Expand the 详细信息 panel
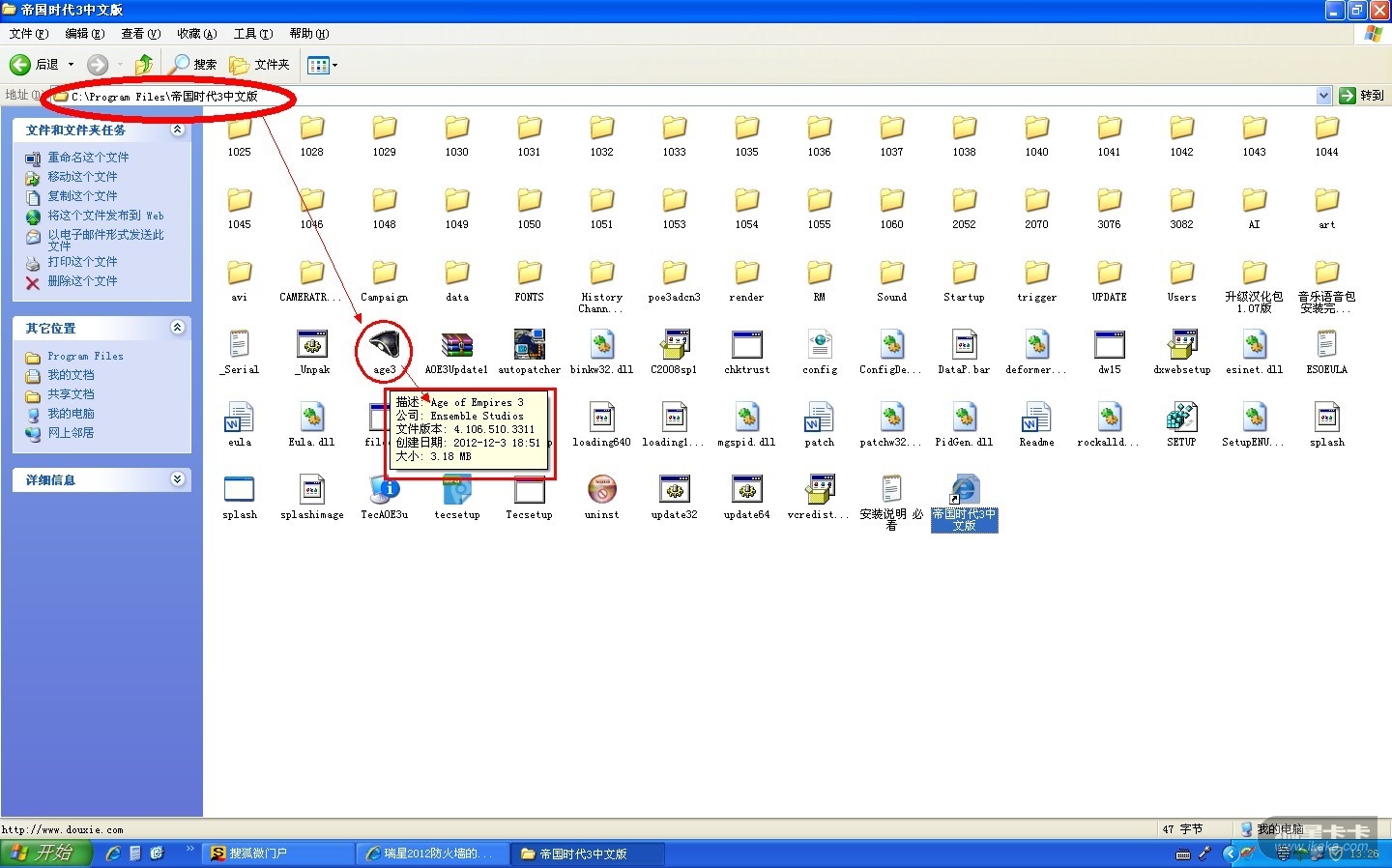This screenshot has width=1392, height=868. click(x=178, y=479)
